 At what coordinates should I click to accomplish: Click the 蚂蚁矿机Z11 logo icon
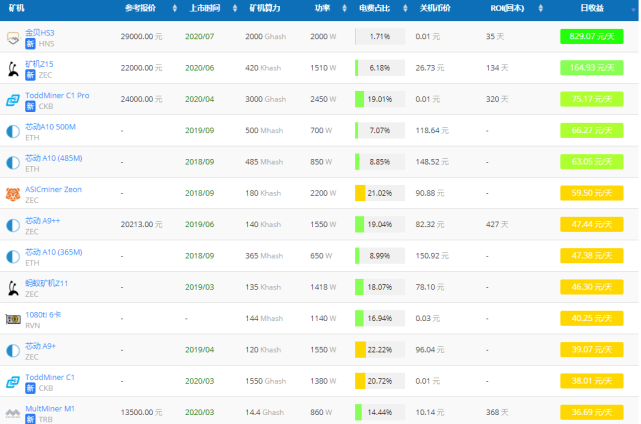click(x=13, y=288)
